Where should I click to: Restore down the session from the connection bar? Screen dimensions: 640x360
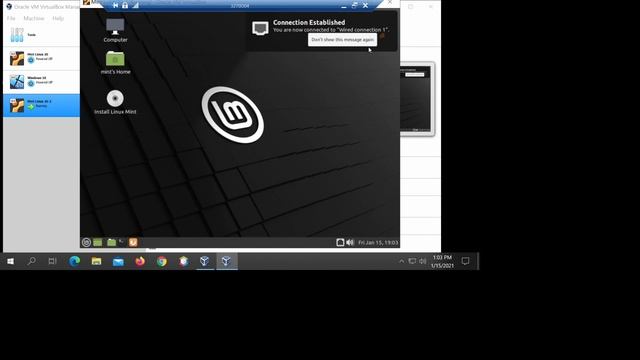coord(354,5)
